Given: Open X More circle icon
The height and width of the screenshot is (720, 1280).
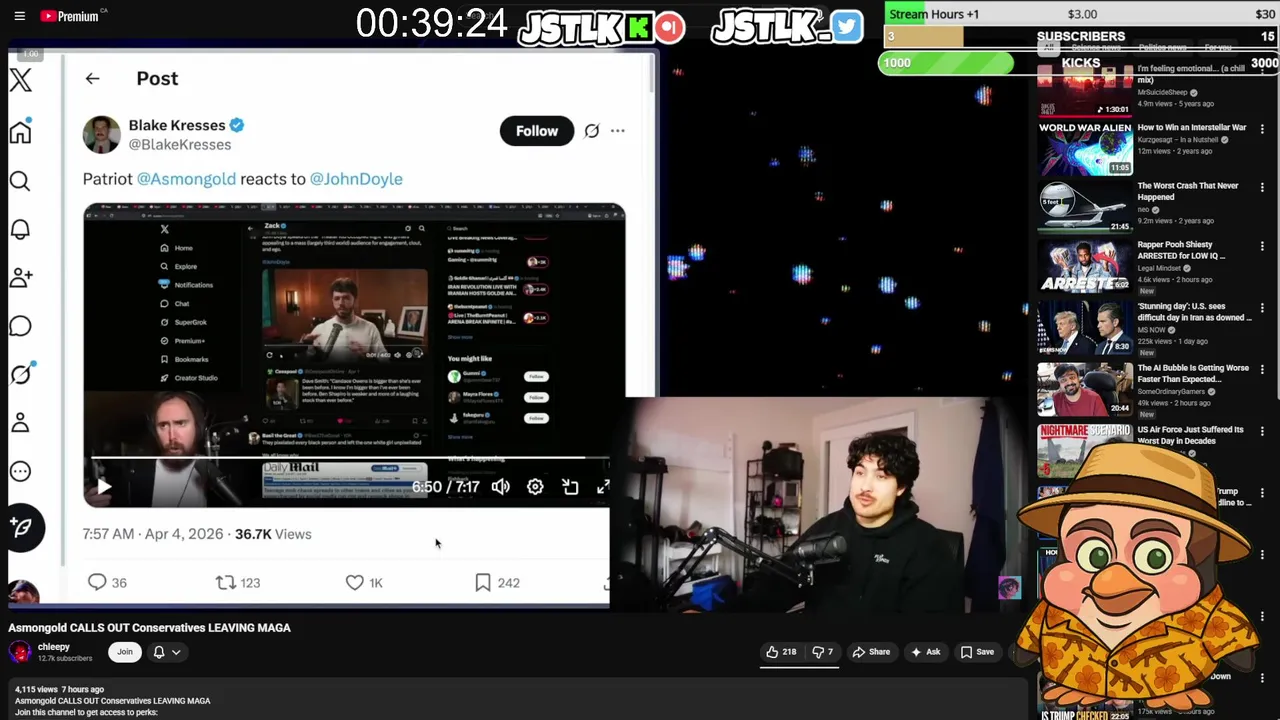Looking at the screenshot, I should 21,471.
